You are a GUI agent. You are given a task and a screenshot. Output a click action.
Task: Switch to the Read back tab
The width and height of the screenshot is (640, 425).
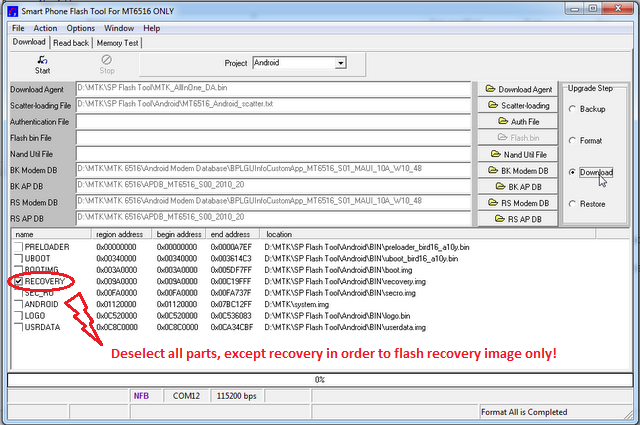[71, 43]
